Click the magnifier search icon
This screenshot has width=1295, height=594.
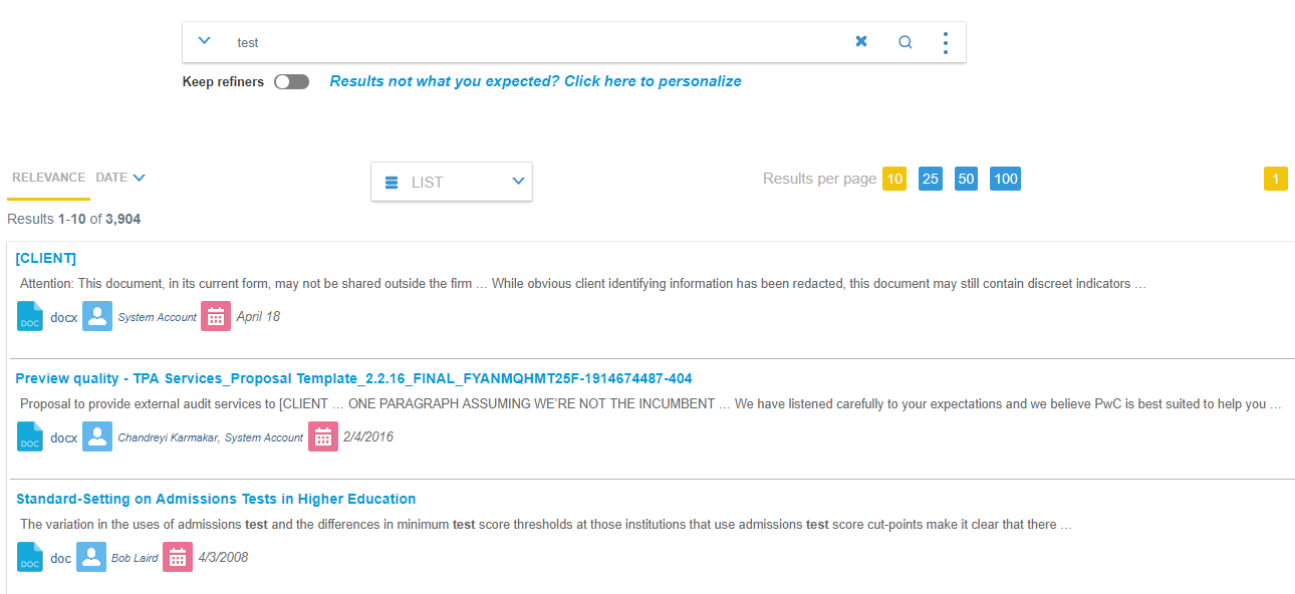coord(905,42)
